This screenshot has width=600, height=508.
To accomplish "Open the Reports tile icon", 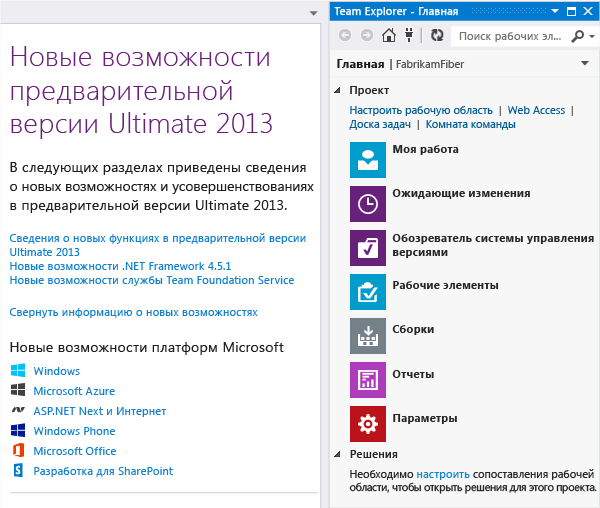I will coord(368,380).
